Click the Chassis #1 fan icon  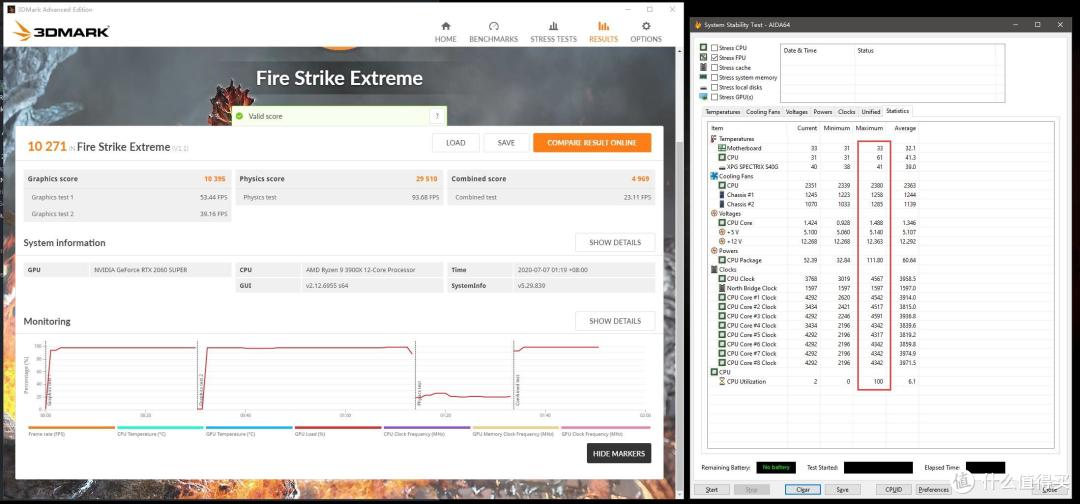click(722, 195)
